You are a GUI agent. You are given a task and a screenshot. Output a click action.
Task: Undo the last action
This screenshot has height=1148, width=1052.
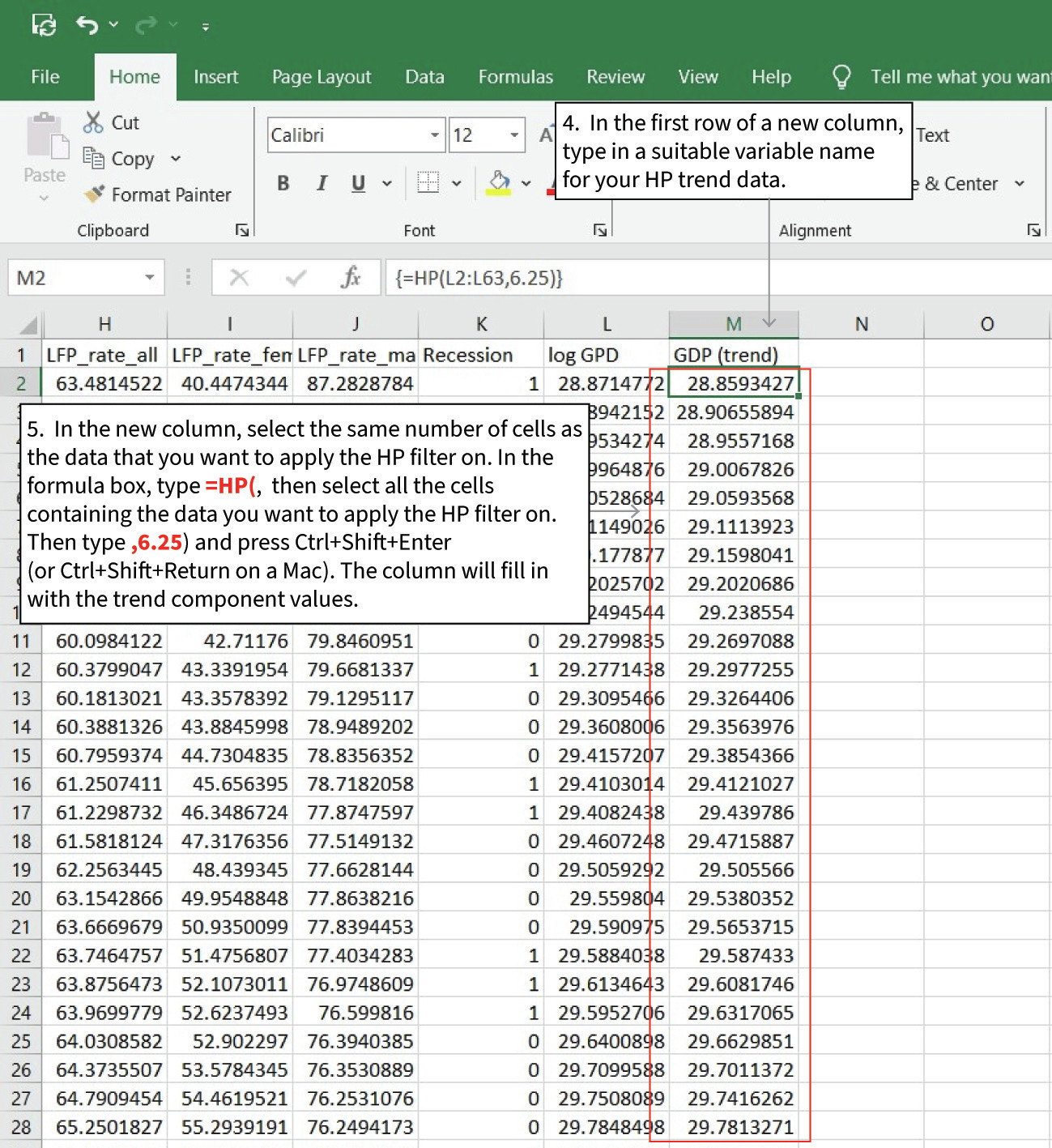coord(87,24)
